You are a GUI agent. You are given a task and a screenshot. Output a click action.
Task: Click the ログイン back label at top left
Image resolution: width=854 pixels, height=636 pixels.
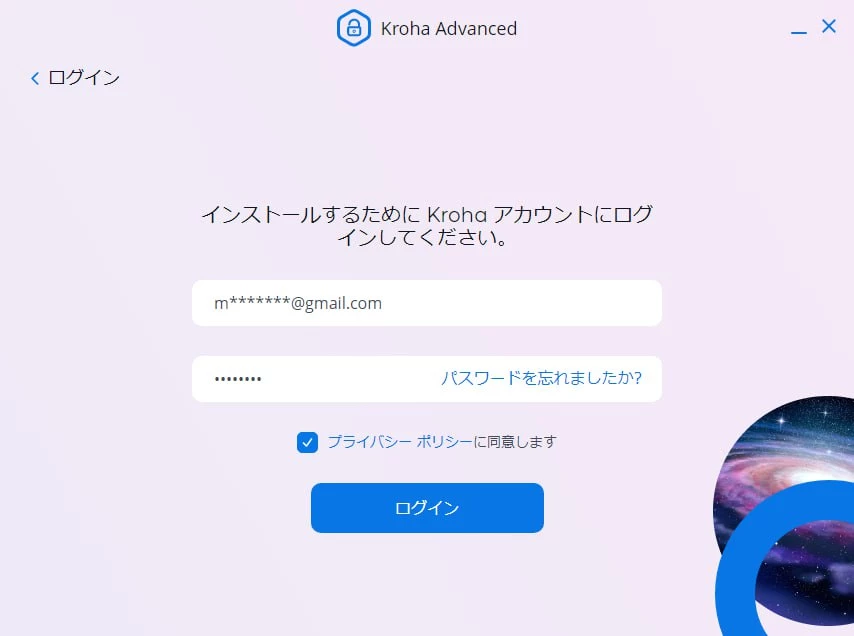pyautogui.click(x=84, y=78)
